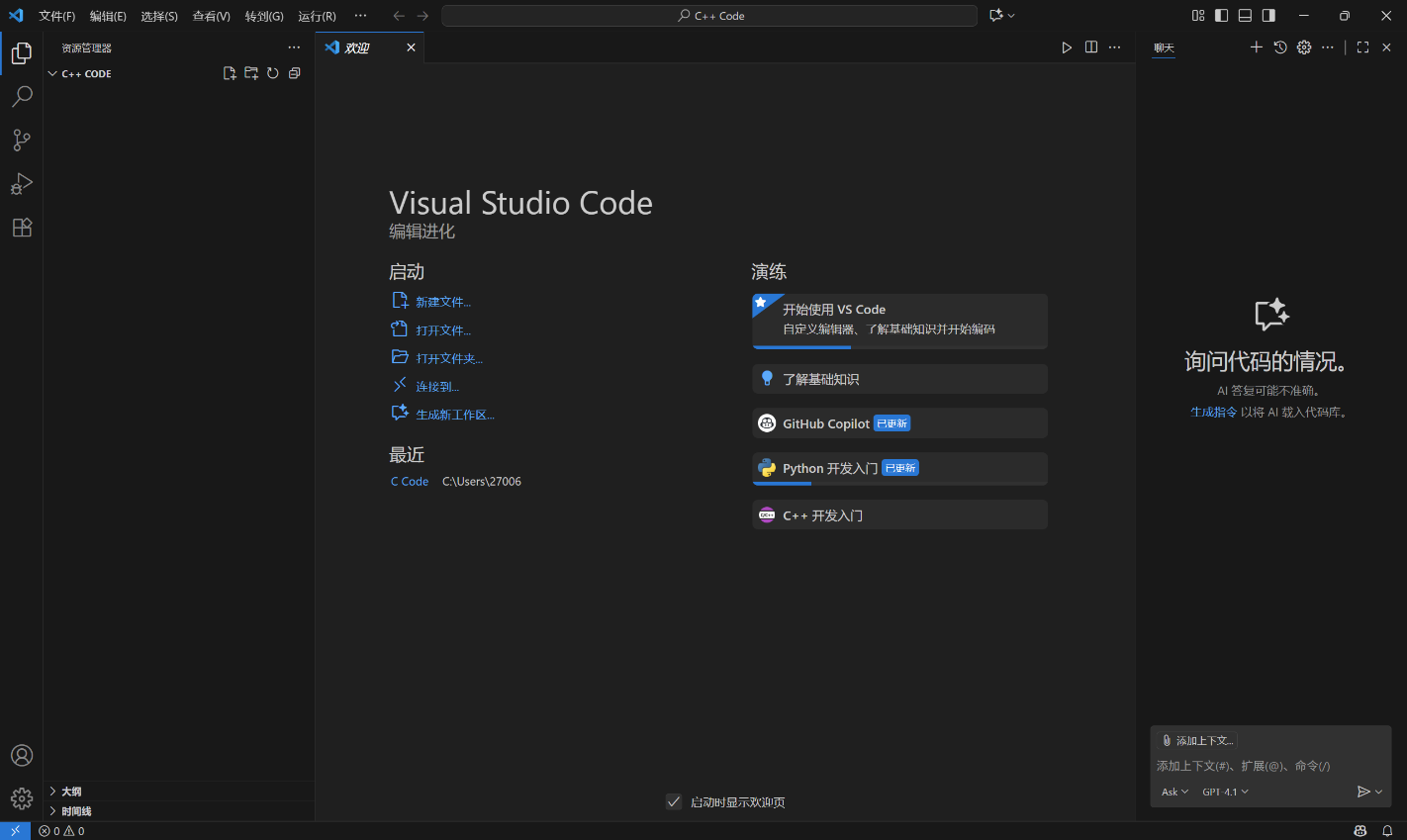Click the run play icon in editor toolbar
This screenshot has height=840, width=1407.
click(x=1067, y=47)
